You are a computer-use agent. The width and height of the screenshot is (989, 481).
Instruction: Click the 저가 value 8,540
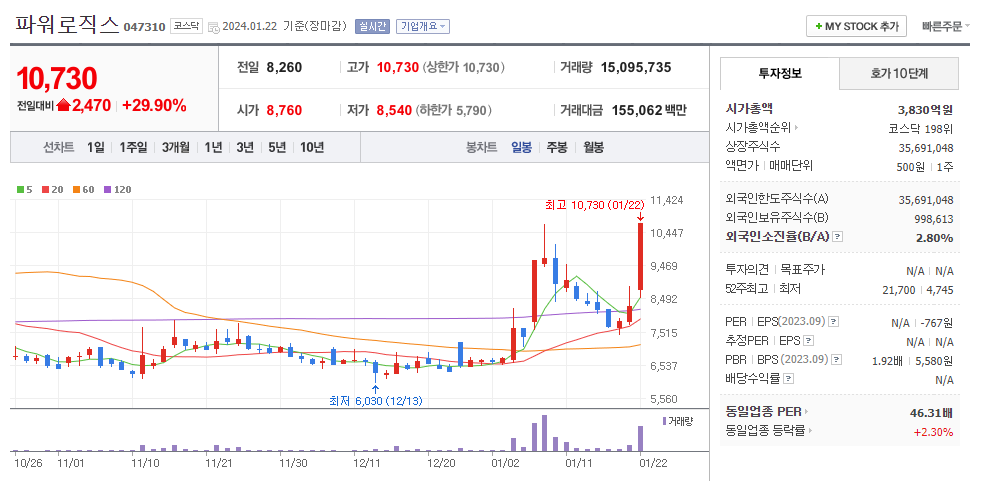[x=394, y=111]
